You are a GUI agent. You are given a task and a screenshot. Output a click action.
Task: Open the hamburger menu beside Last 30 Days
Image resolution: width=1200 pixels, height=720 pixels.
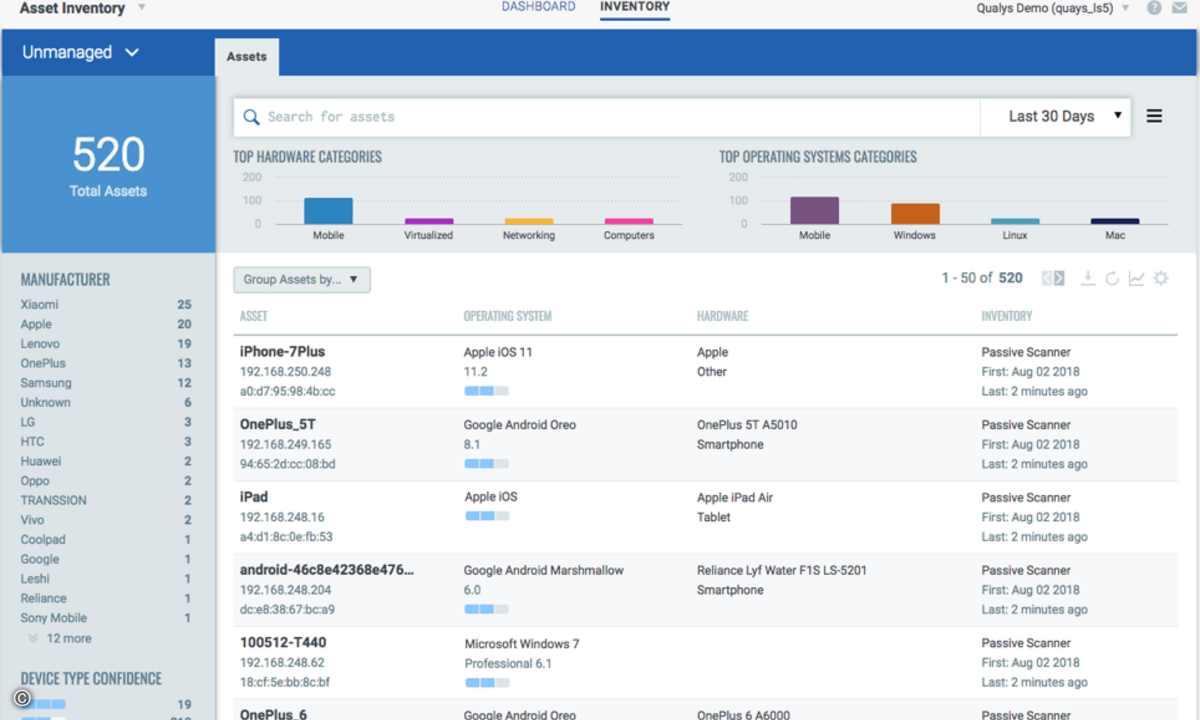tap(1154, 116)
